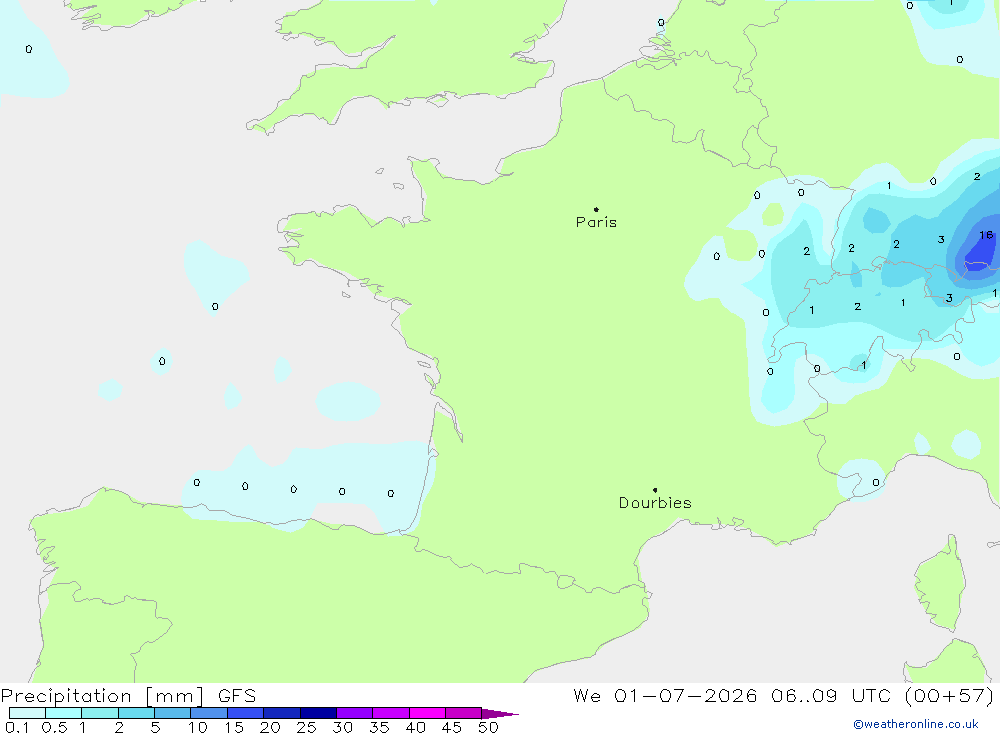Click the '50' legend scale label
The height and width of the screenshot is (733, 1000).
(488, 727)
